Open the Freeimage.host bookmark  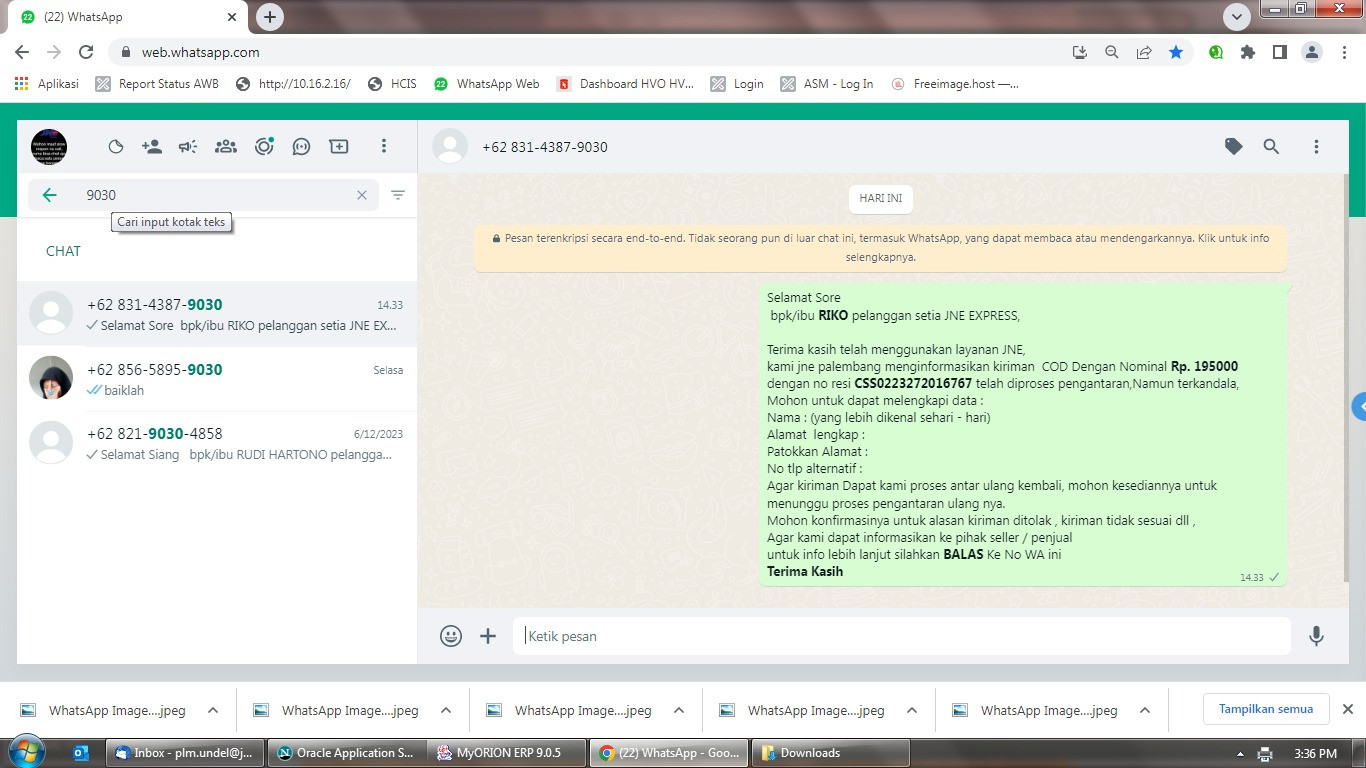coord(955,84)
